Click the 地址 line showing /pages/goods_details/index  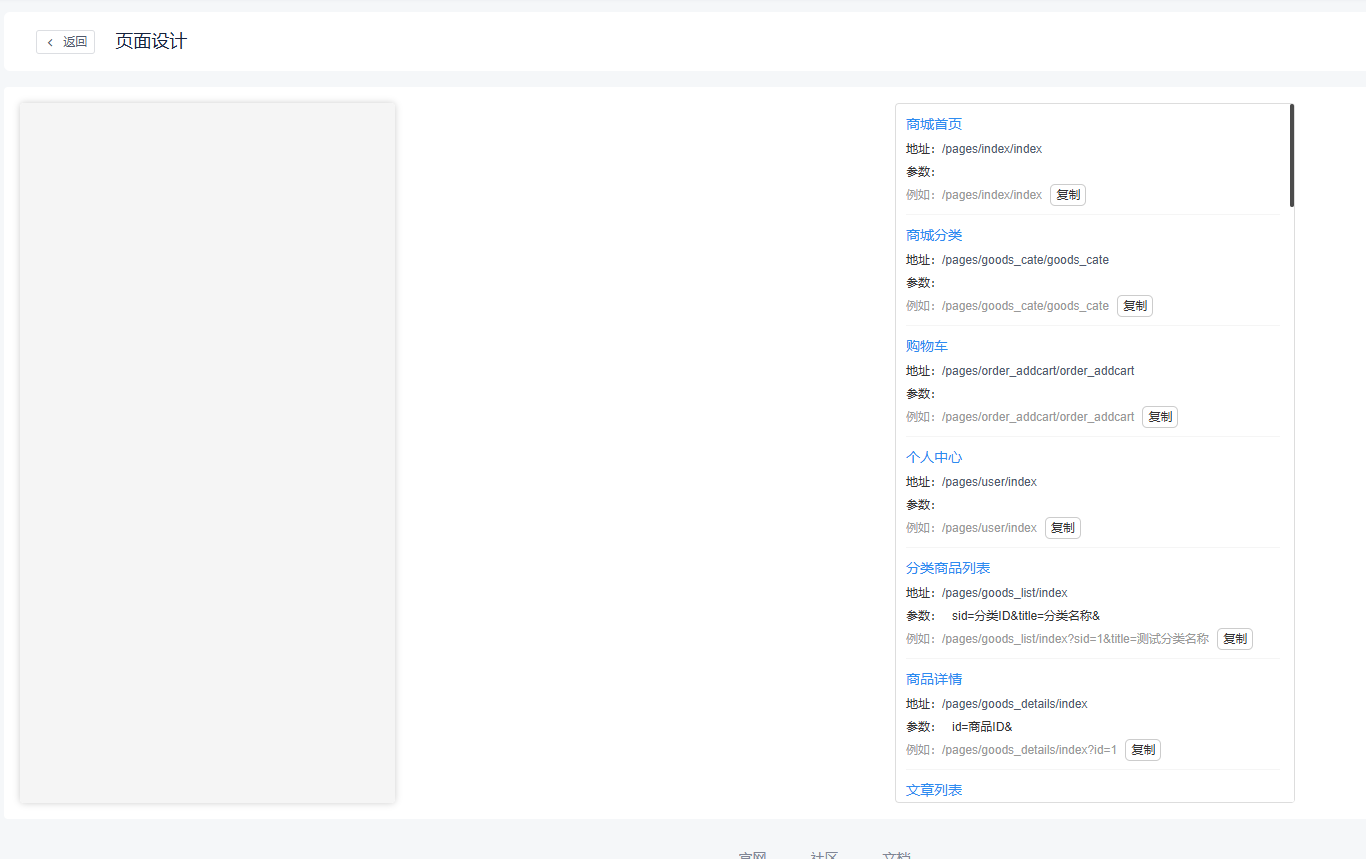997,704
